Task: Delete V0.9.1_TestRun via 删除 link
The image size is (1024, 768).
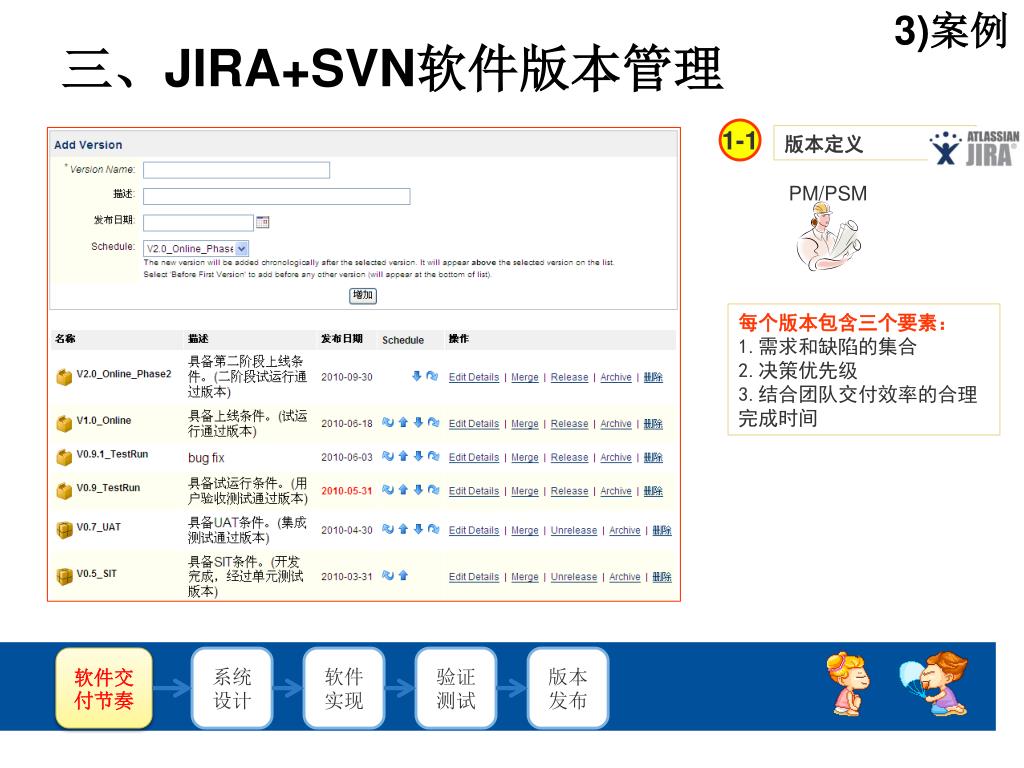Action: (652, 457)
